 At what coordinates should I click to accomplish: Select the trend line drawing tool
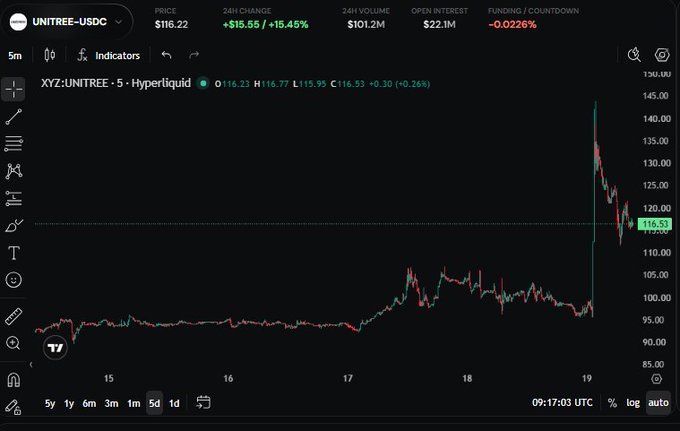13,117
